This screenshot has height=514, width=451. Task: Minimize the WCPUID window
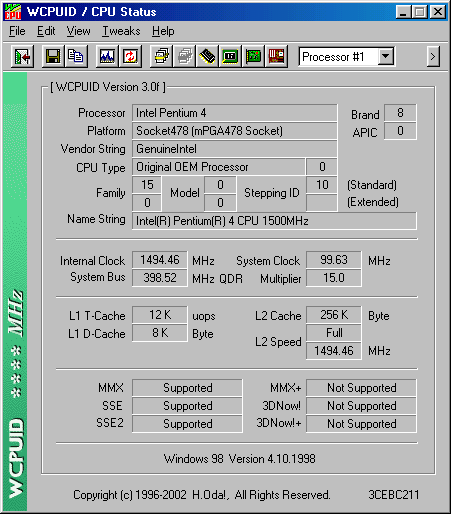(x=403, y=12)
